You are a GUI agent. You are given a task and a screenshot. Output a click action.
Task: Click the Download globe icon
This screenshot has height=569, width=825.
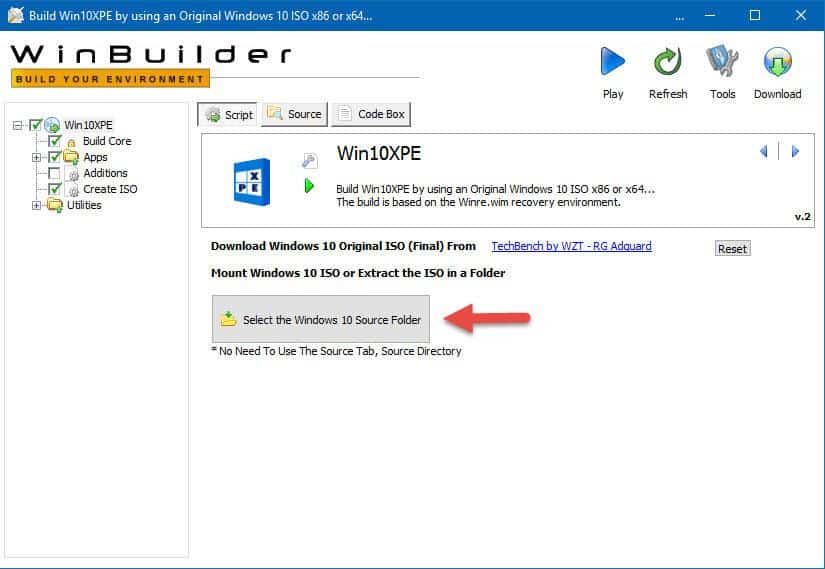(778, 62)
